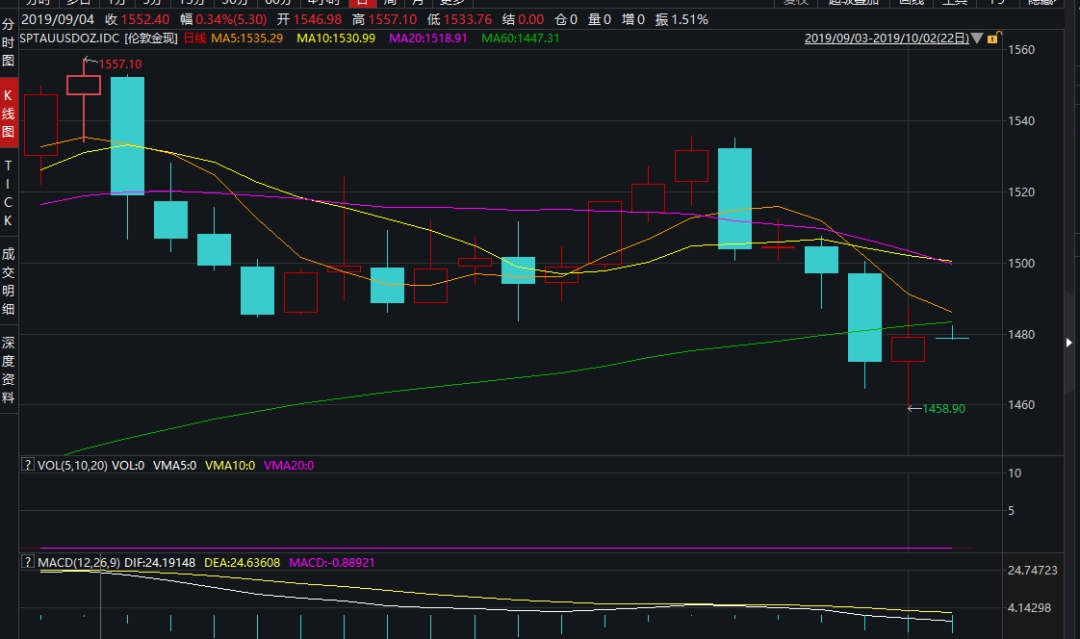
Task: Select the MA60:1447.31 indicator label
Action: click(x=520, y=38)
